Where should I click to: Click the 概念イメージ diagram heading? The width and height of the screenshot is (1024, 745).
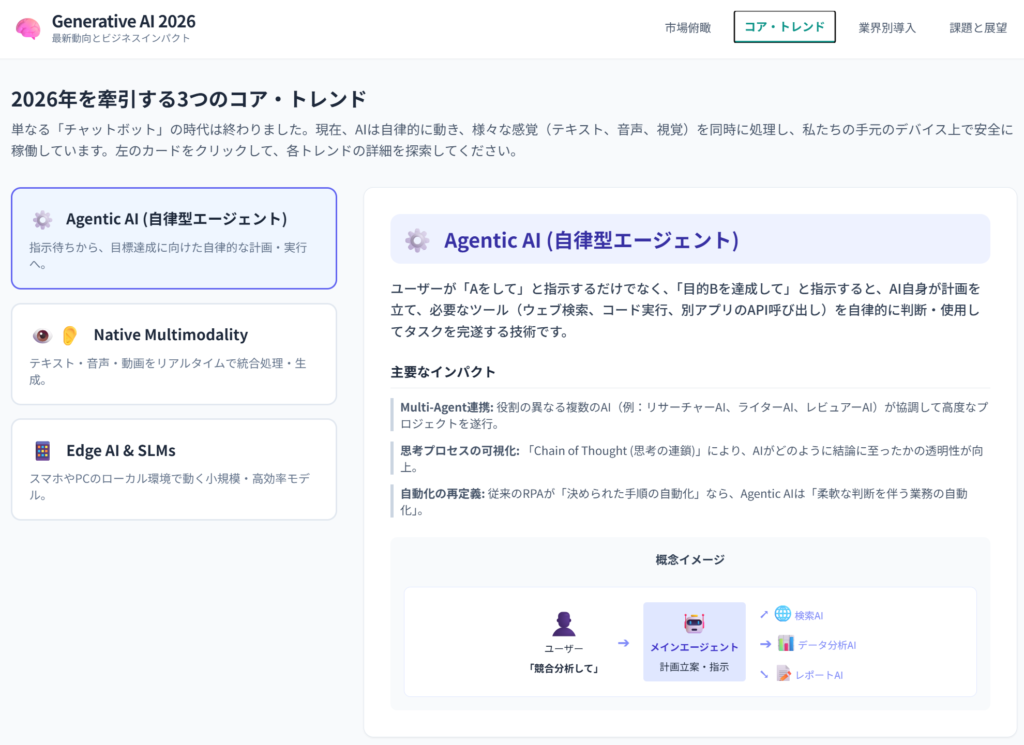click(x=690, y=560)
